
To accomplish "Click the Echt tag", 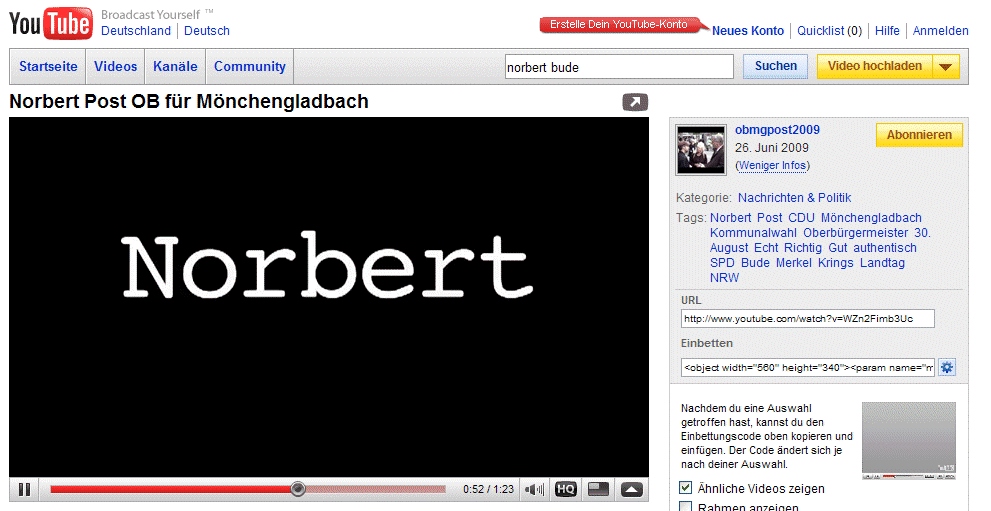I will [766, 248].
